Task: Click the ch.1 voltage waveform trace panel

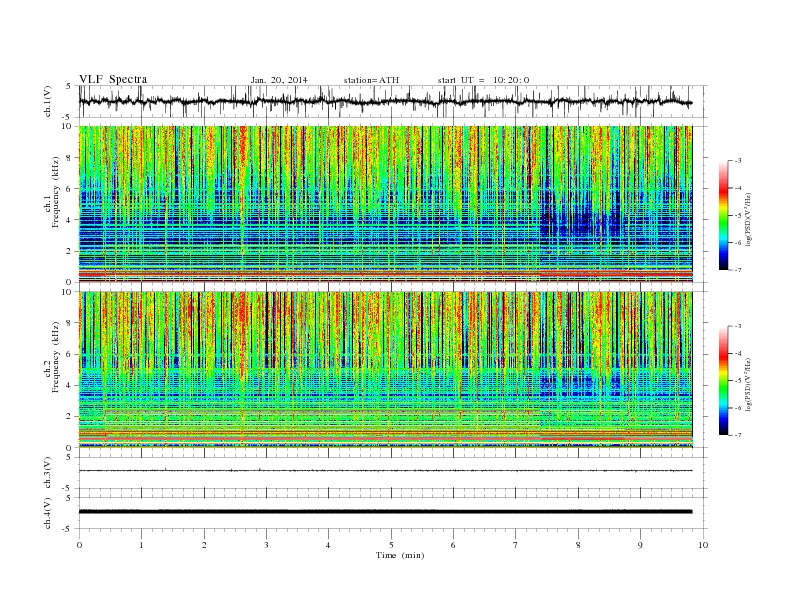Action: pyautogui.click(x=393, y=101)
